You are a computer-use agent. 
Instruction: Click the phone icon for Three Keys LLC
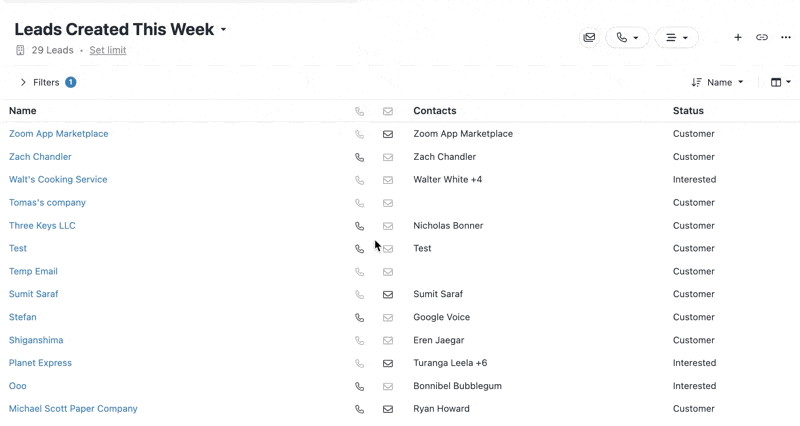(x=360, y=226)
